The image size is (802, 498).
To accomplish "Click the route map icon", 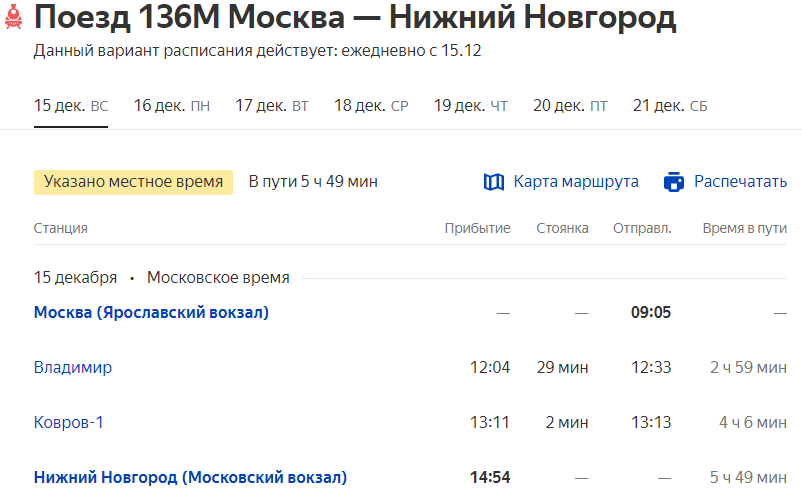I will [x=494, y=182].
